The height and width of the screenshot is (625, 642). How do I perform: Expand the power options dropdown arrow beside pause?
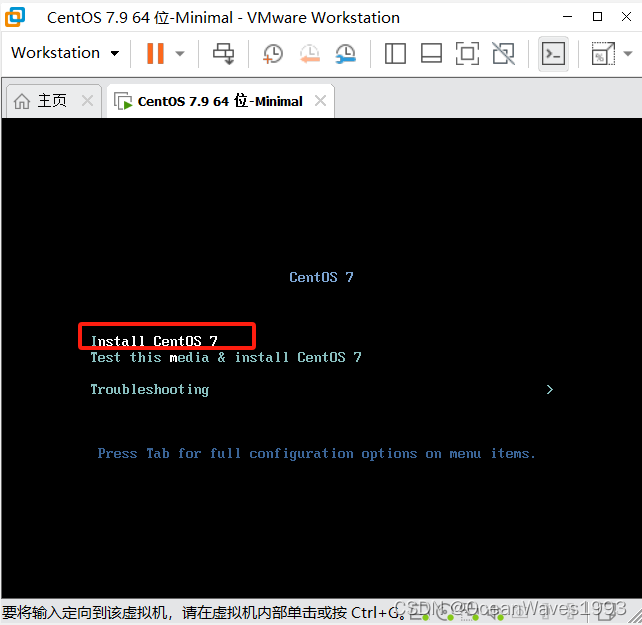(x=180, y=54)
